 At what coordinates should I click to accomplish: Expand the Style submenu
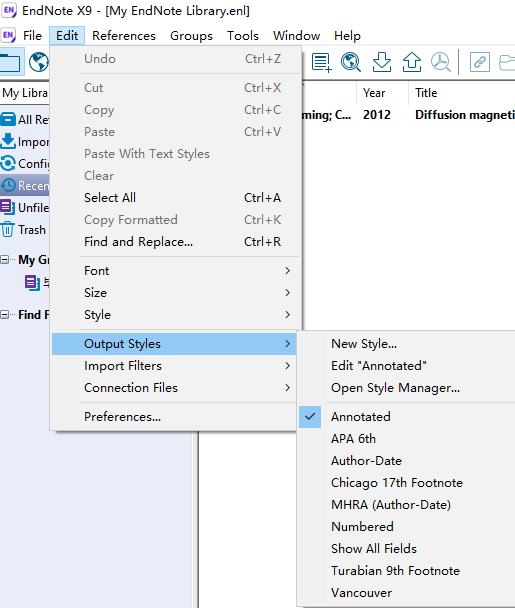pos(176,314)
